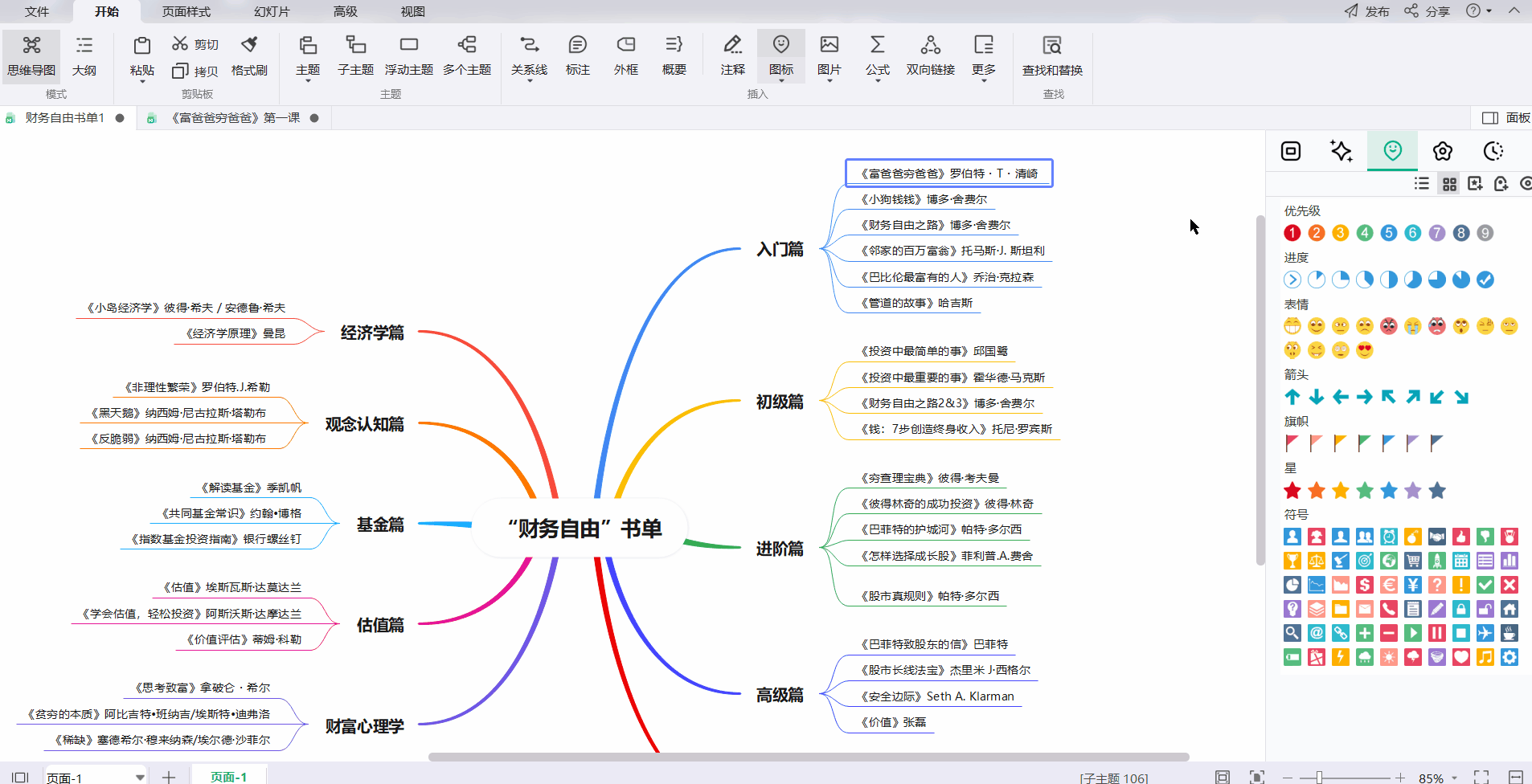Insert the heart-eyes emoji icon
The height and width of the screenshot is (784, 1532).
click(x=1365, y=350)
